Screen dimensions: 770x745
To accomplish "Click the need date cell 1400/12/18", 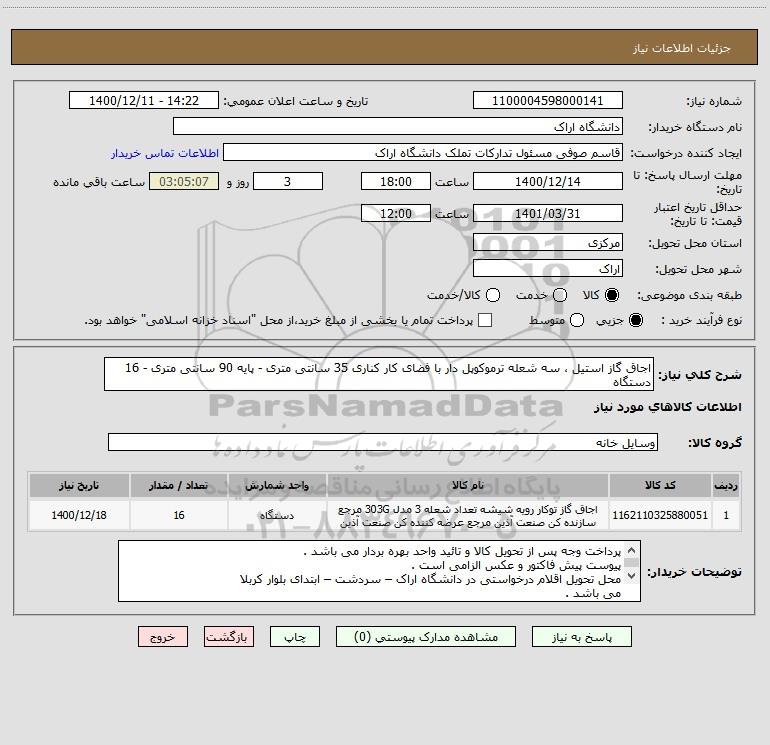I will (79, 515).
